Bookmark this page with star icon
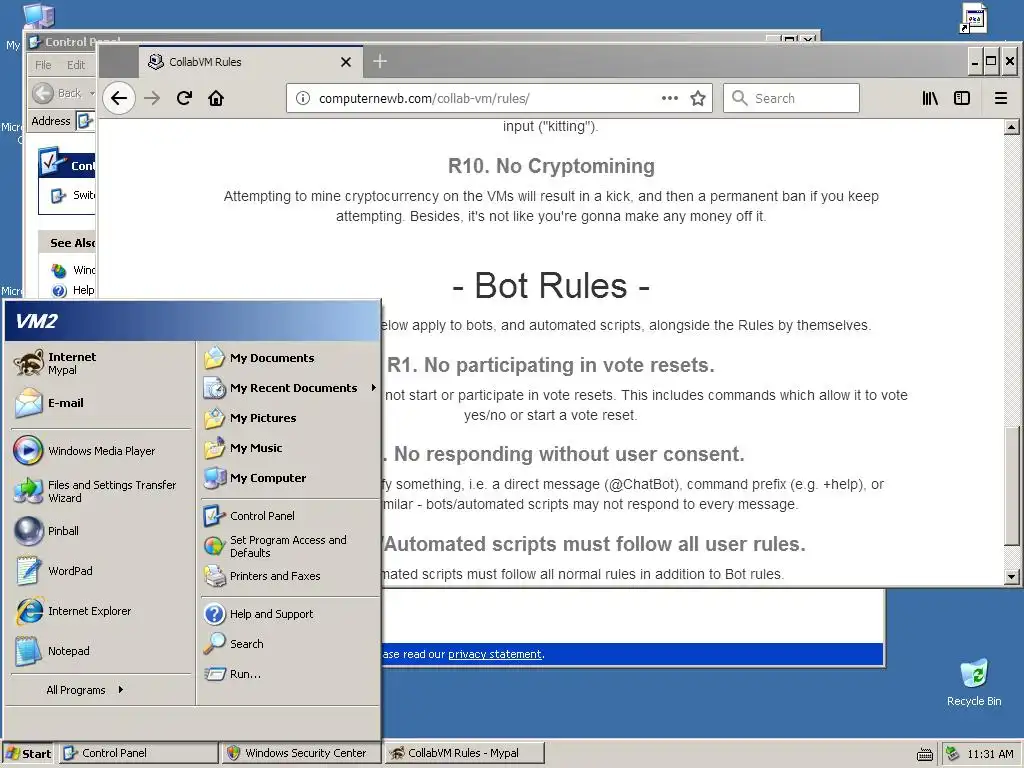Image resolution: width=1024 pixels, height=768 pixels. coord(698,99)
